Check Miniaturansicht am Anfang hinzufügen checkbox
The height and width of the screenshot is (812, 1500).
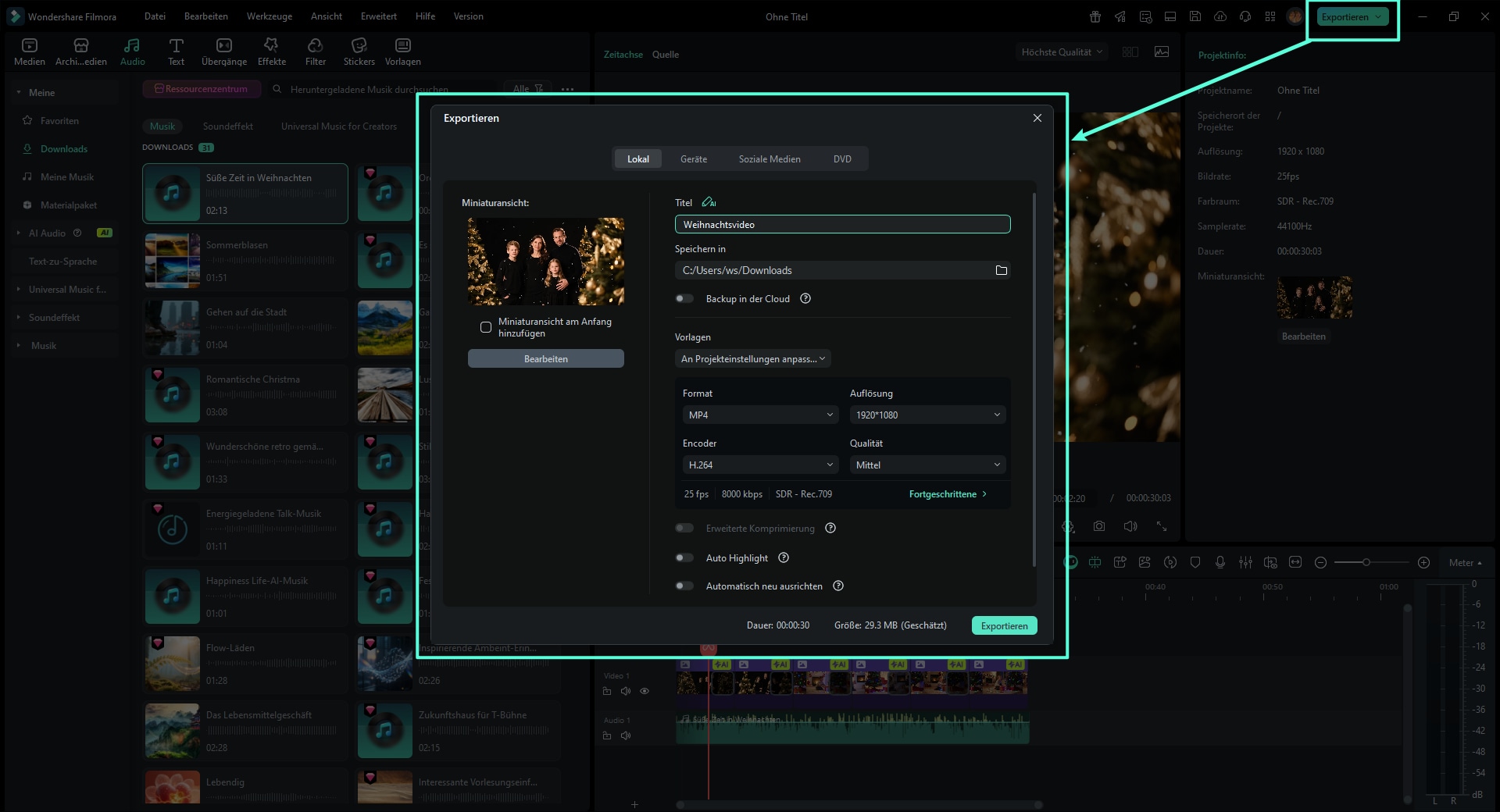(x=486, y=327)
